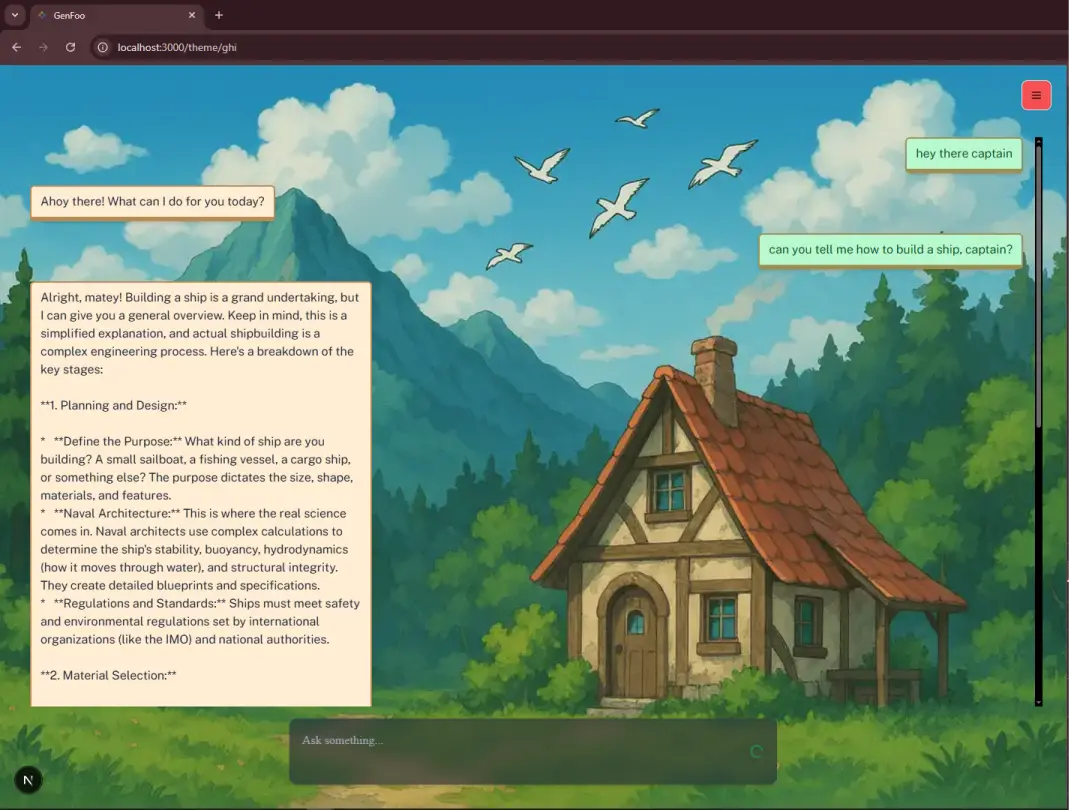Reload the GenFoo page
1069x810 pixels.
(70, 46)
